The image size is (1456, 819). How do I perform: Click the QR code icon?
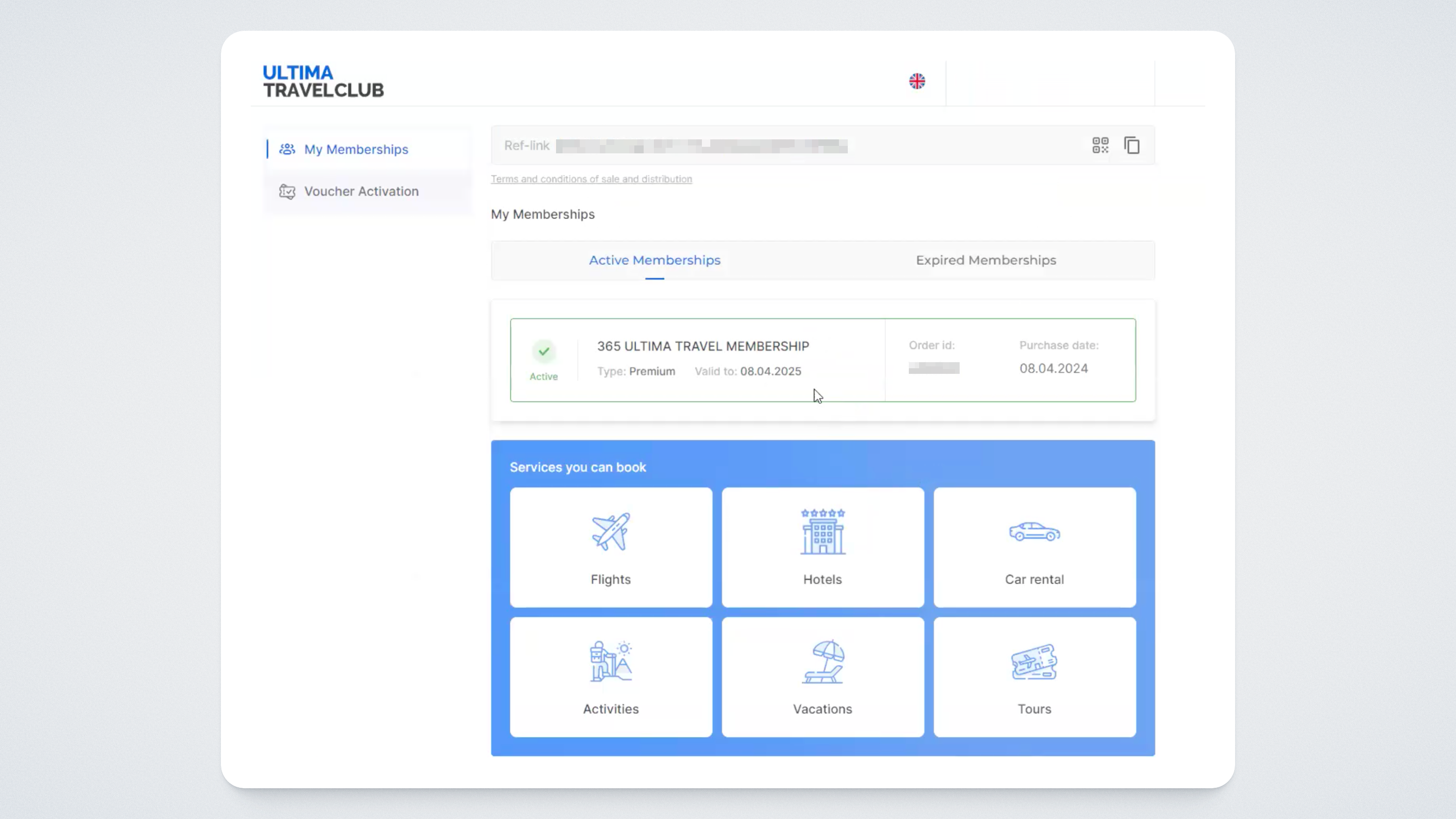click(x=1100, y=145)
